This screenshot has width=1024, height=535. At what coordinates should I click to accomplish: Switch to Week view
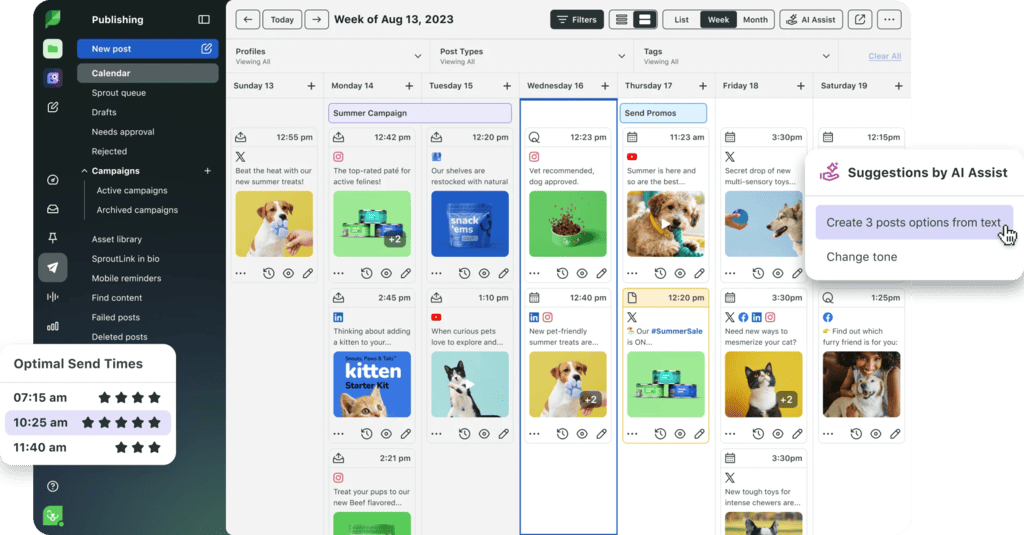pyautogui.click(x=718, y=20)
